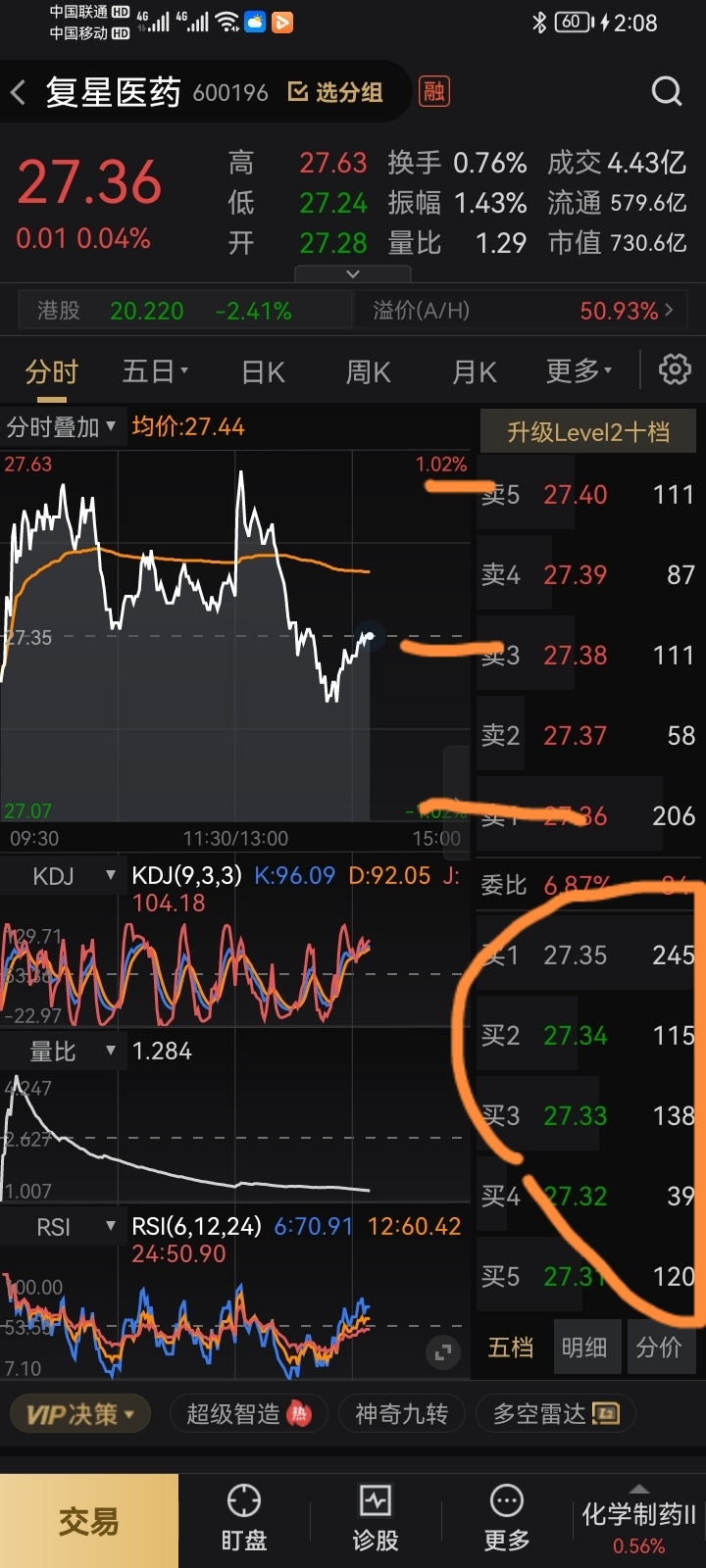The width and height of the screenshot is (706, 1568).
Task: Open the 分时叠加 dropdown
Action: coord(63,427)
